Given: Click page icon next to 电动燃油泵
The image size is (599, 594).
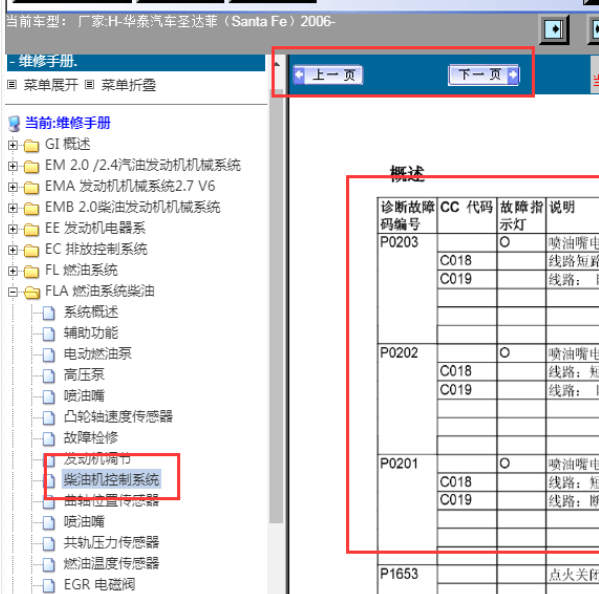Looking at the screenshot, I should 49,355.
